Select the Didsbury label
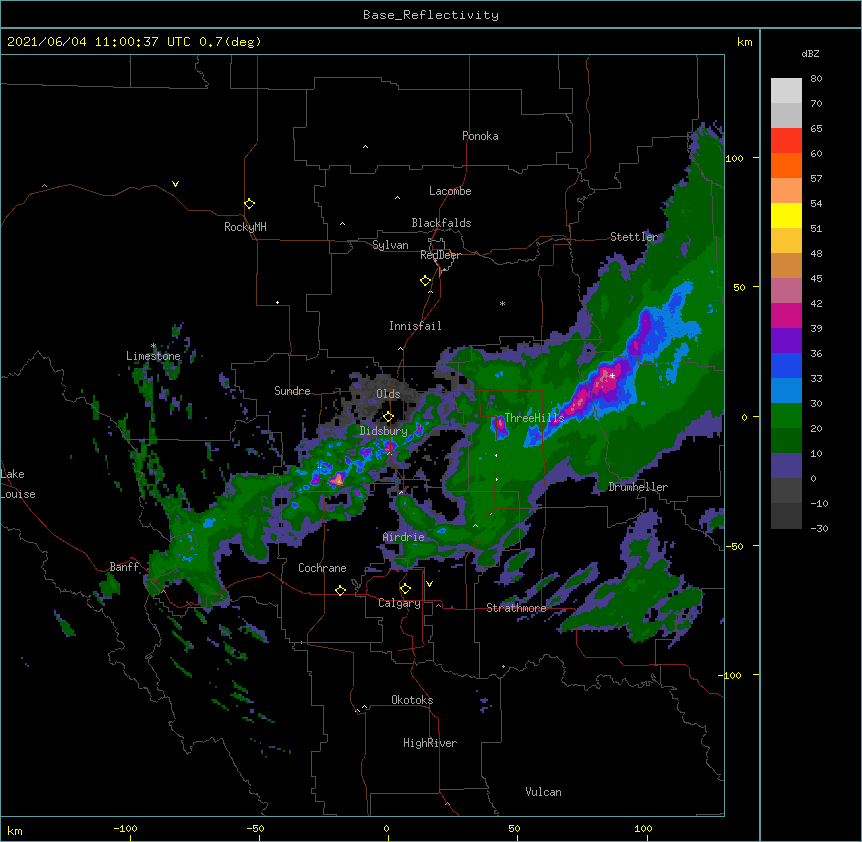Image resolution: width=862 pixels, height=842 pixels. click(383, 431)
